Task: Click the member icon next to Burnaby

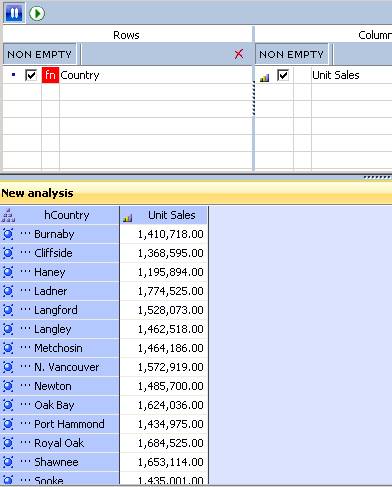Action: pyautogui.click(x=8, y=234)
